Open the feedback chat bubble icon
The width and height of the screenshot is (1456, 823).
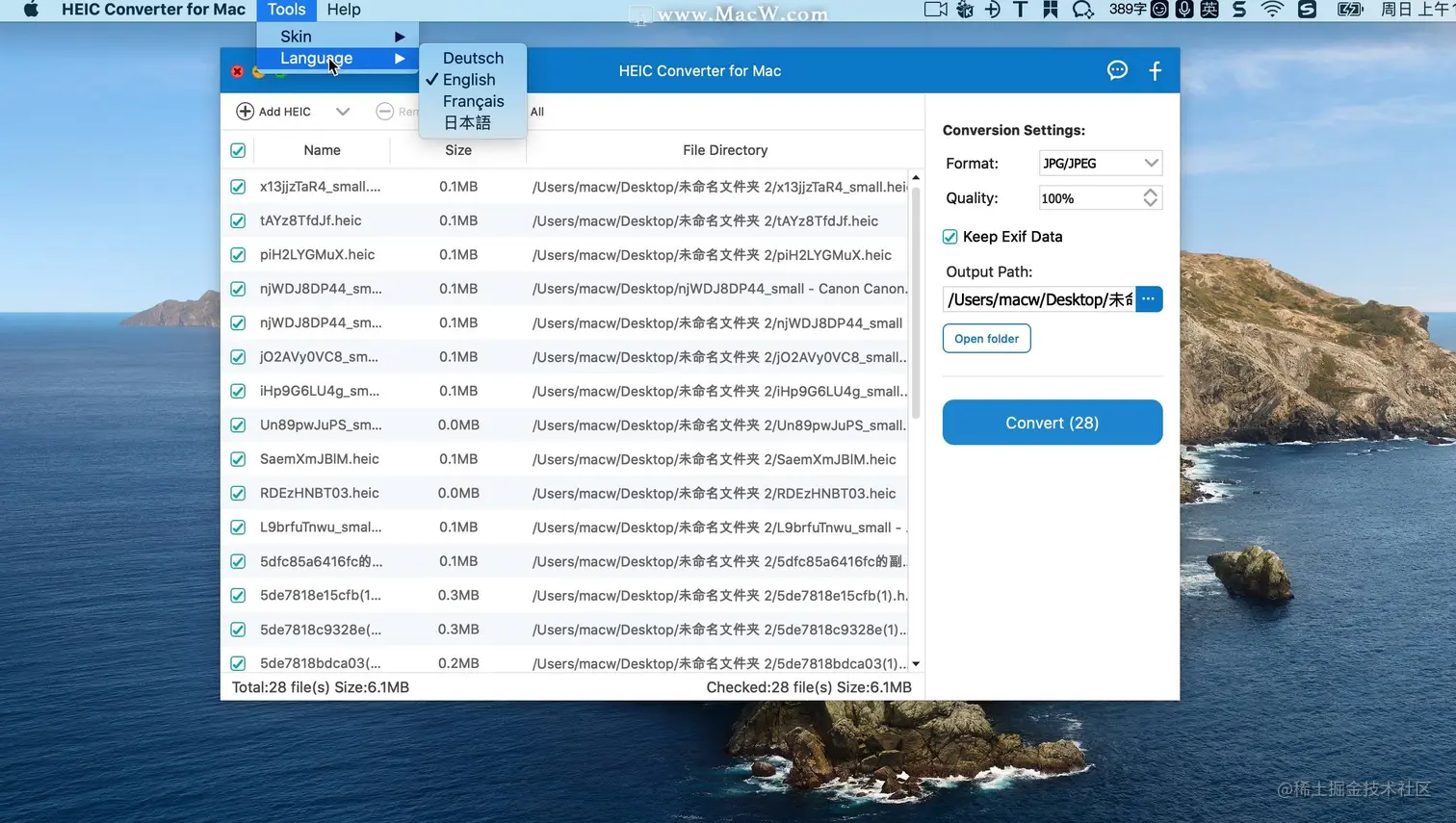coord(1117,70)
